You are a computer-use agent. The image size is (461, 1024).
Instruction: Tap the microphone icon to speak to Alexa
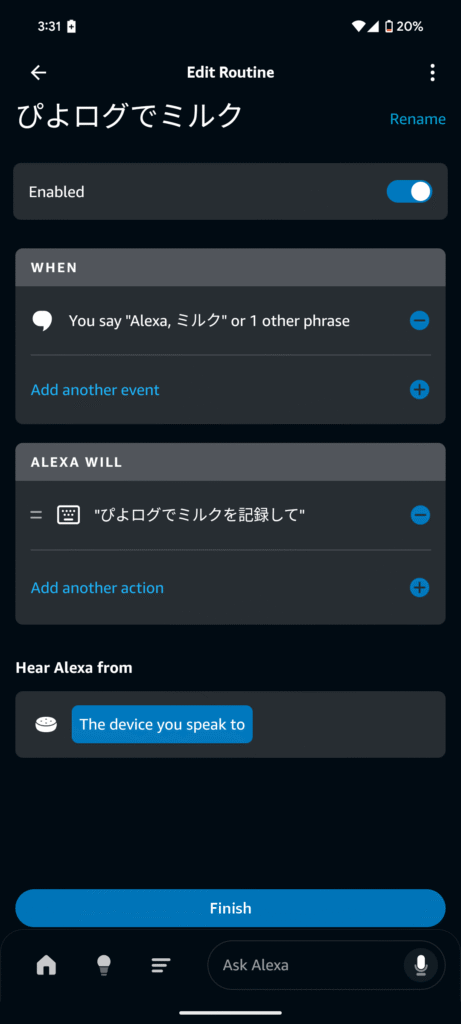coord(421,965)
